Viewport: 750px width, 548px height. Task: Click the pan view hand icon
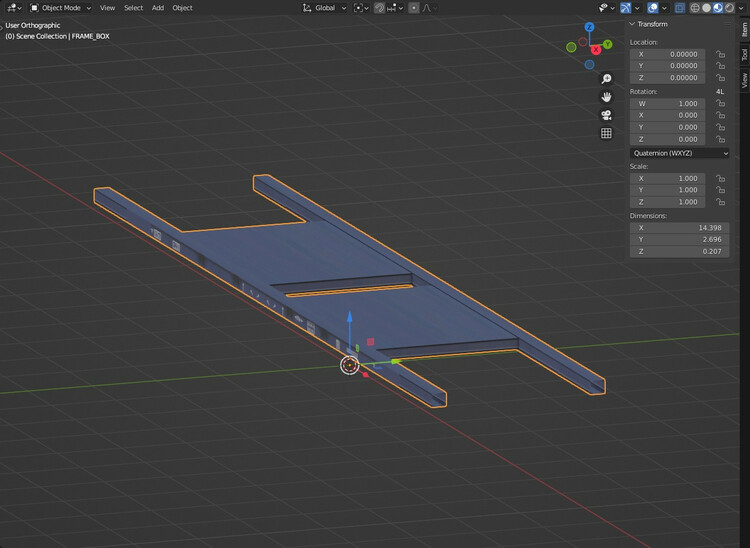point(606,97)
